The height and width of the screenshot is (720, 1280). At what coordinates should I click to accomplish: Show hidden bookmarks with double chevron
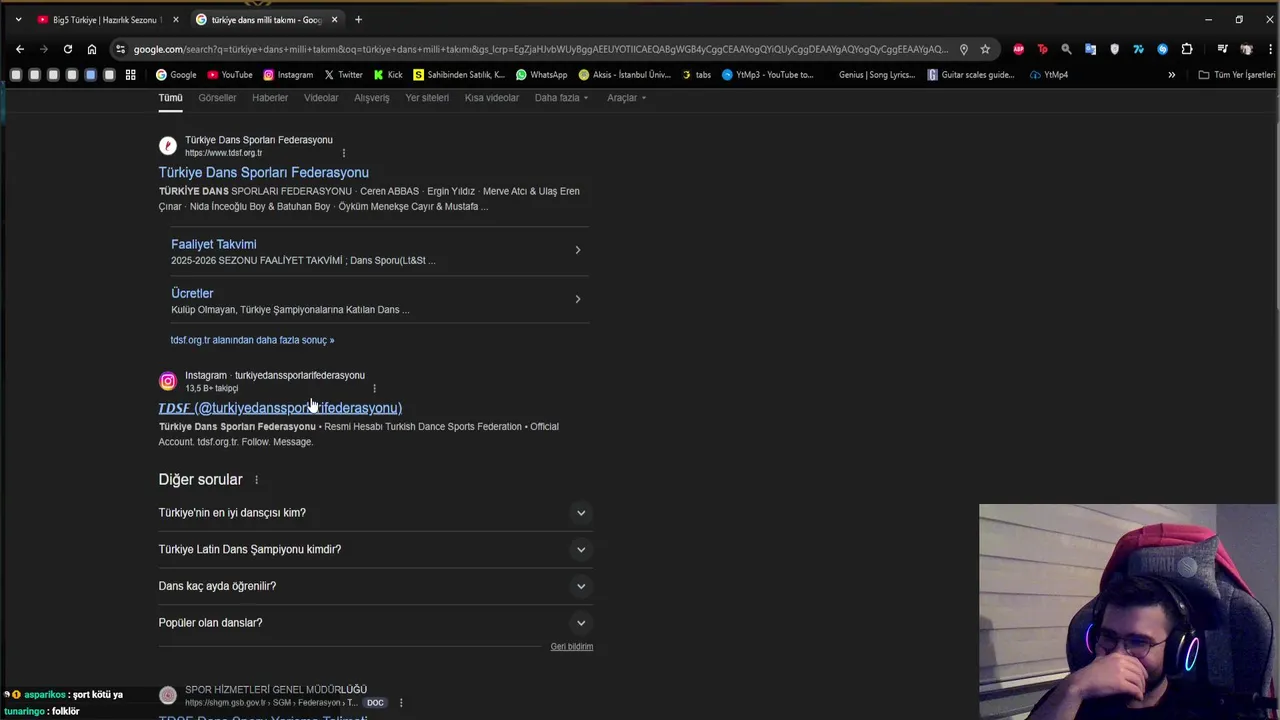coord(1171,75)
